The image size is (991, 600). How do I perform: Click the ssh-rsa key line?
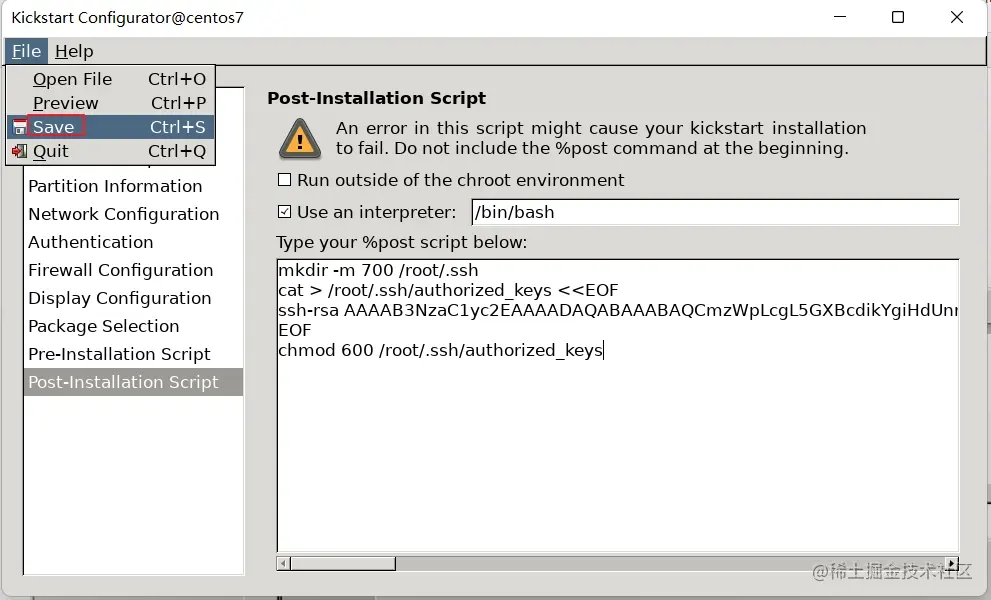click(618, 310)
